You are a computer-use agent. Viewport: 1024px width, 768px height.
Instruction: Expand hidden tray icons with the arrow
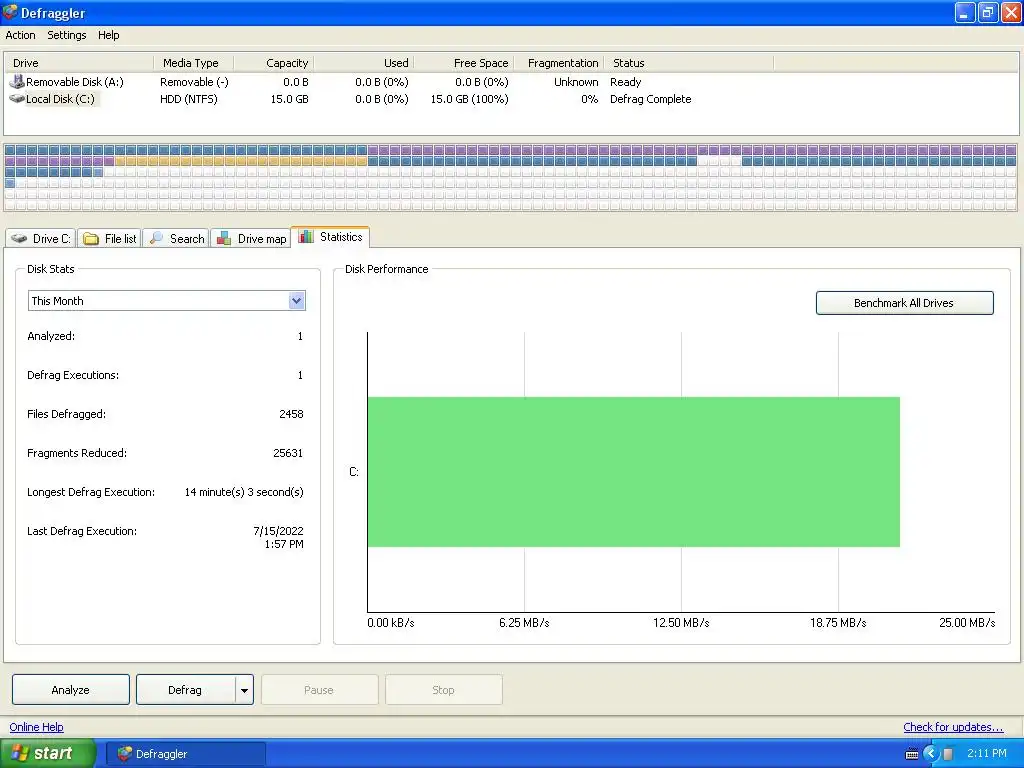coord(931,754)
